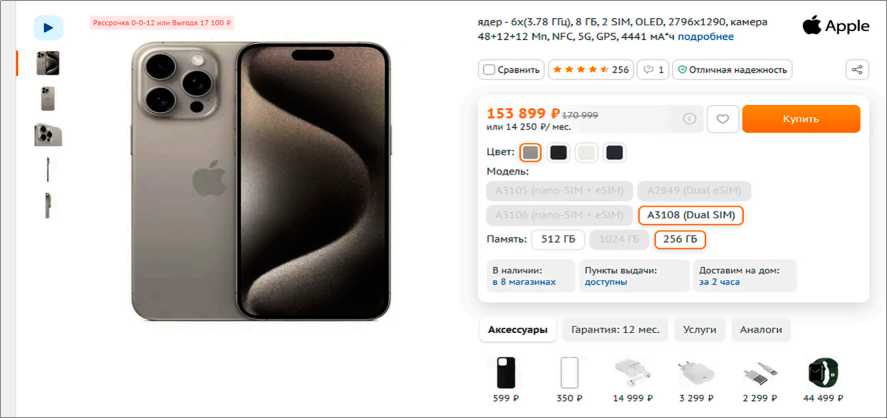Screen dimensions: 887x418
Task: Play the product video thumbnail
Action: click(x=48, y=27)
